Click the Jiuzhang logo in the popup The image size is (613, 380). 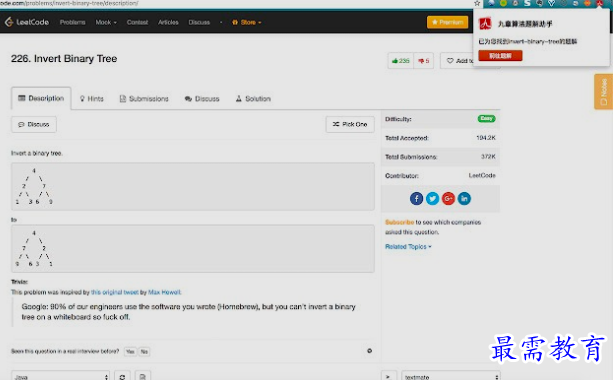click(485, 24)
